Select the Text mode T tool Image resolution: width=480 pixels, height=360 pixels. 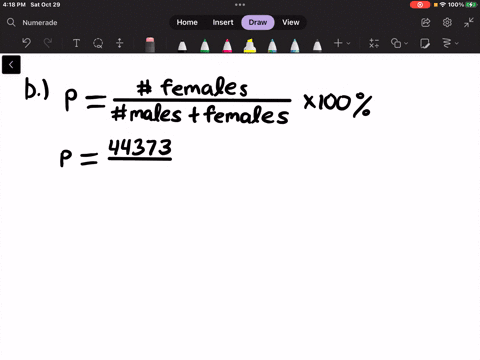pos(76,43)
